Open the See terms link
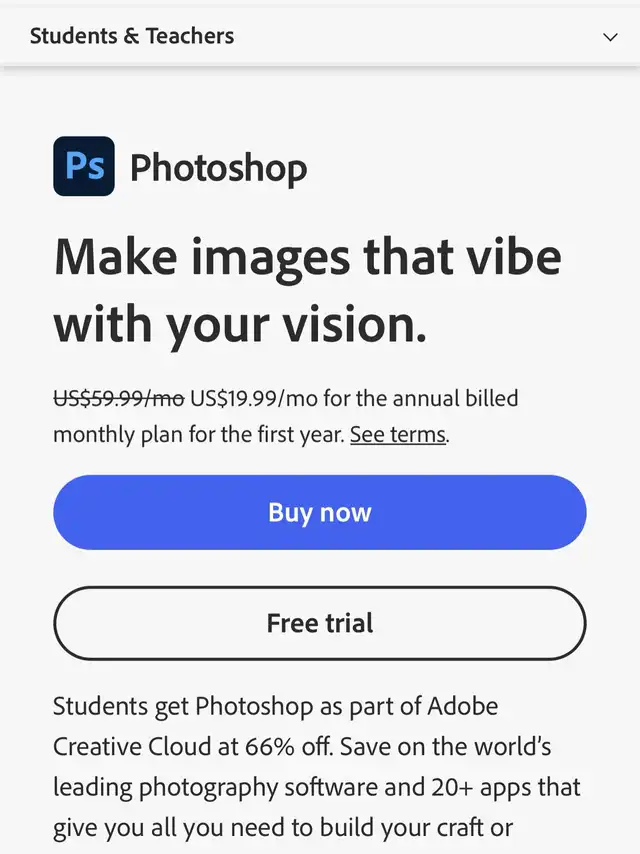 pos(397,435)
